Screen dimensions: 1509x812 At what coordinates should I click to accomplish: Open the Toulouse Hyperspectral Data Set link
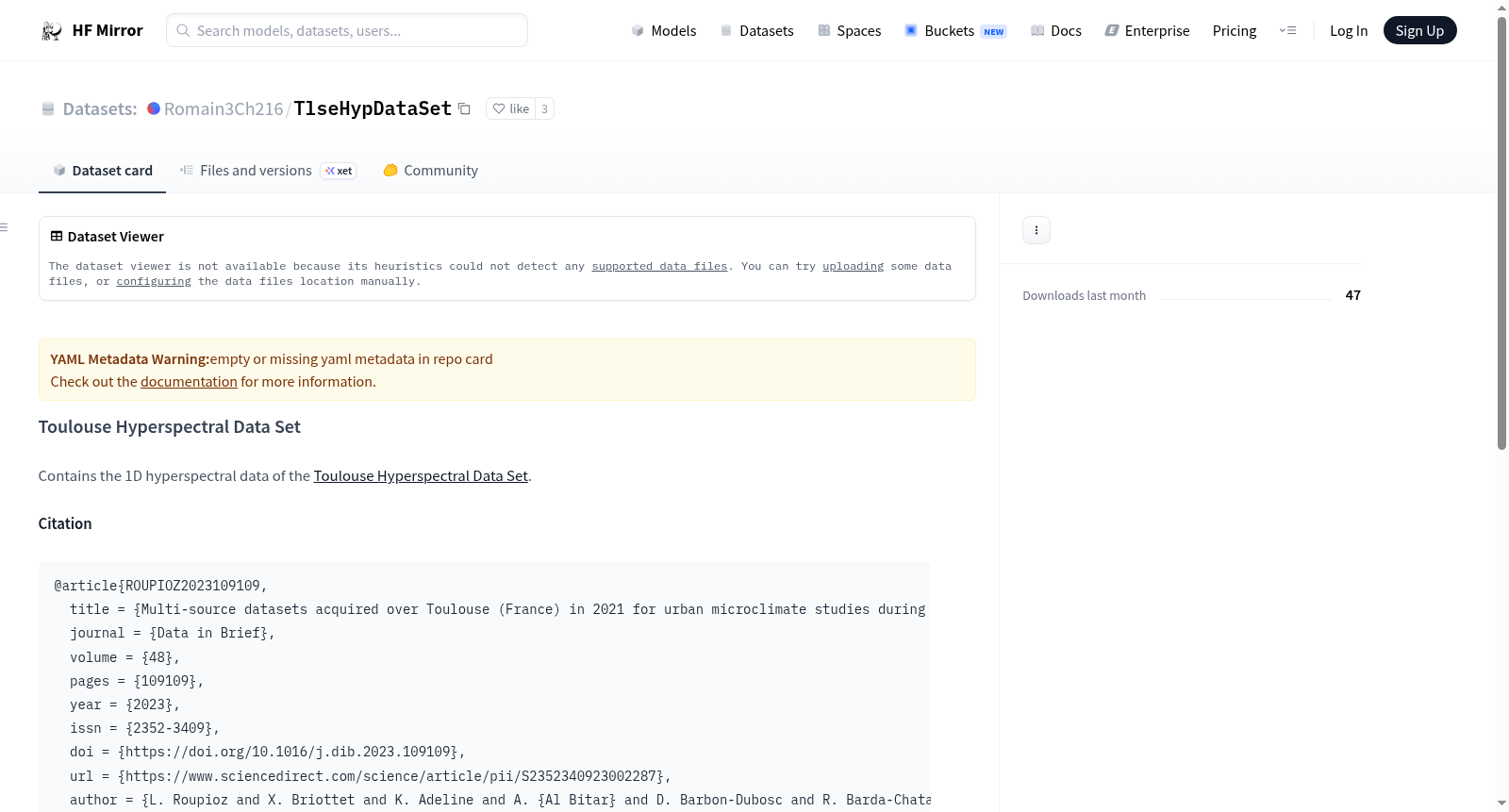[421, 476]
